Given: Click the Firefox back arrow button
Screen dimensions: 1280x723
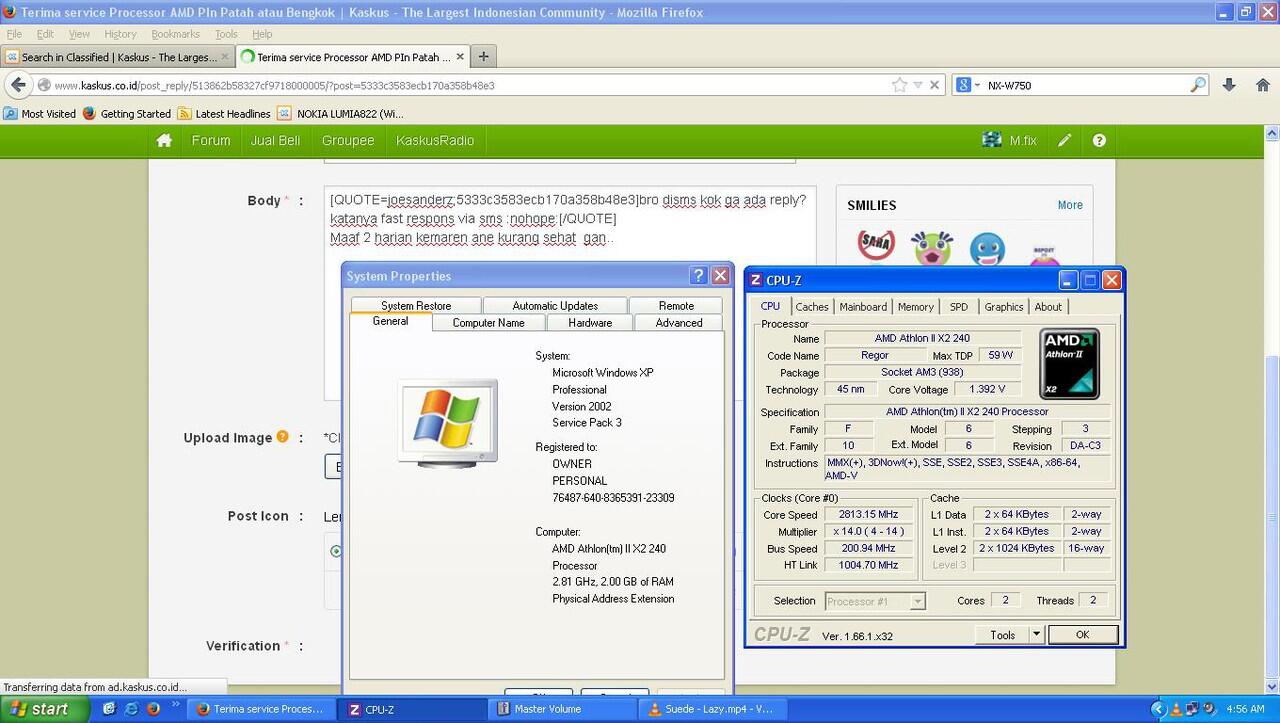Looking at the screenshot, I should 19,85.
